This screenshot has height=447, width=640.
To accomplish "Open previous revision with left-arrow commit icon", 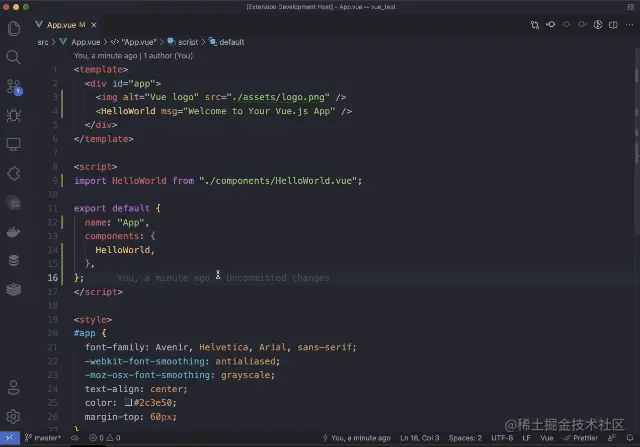I will tap(551, 24).
